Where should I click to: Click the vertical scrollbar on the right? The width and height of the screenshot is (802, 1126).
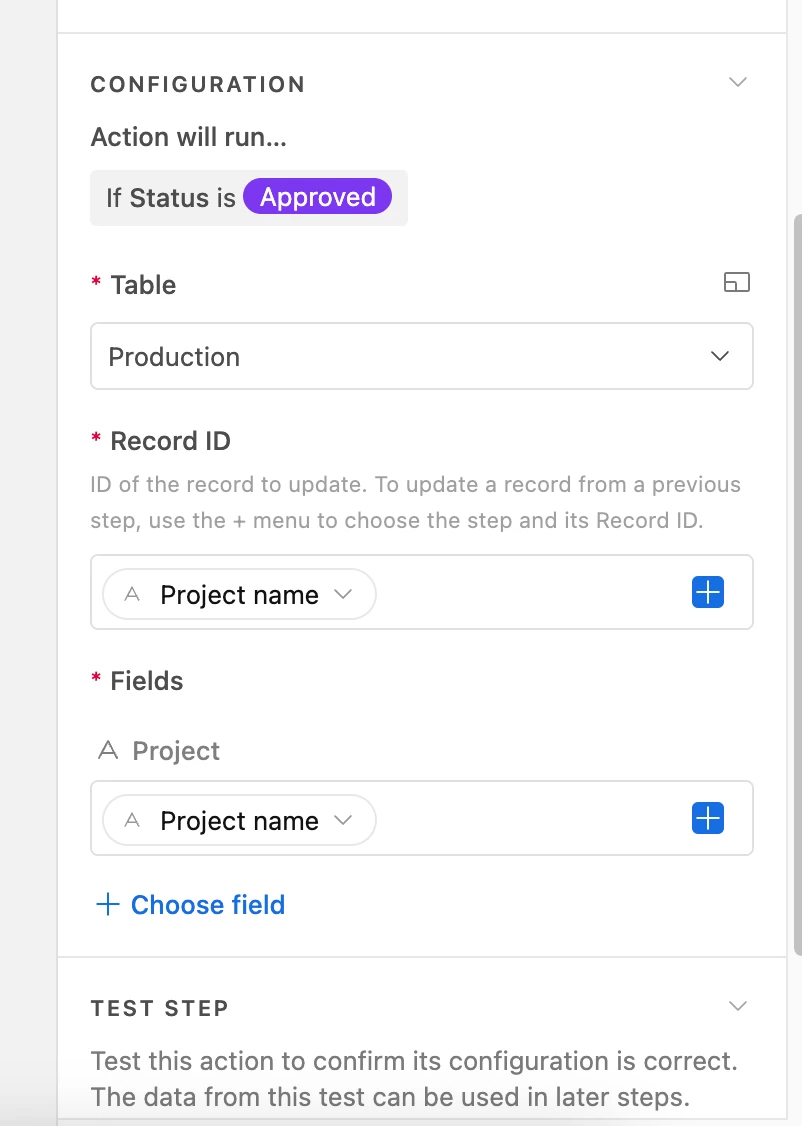pos(796,580)
